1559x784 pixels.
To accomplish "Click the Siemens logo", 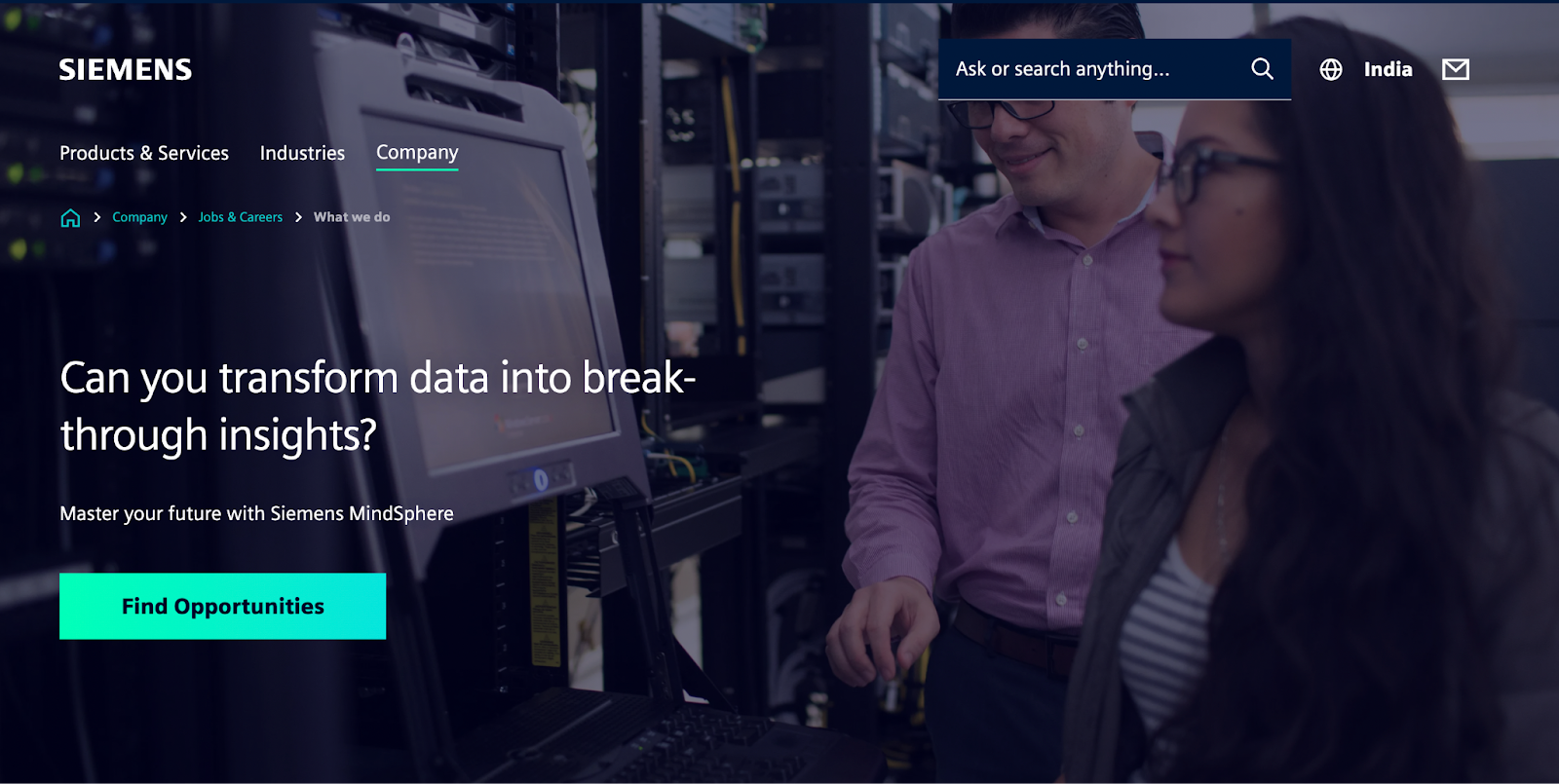I will [125, 70].
